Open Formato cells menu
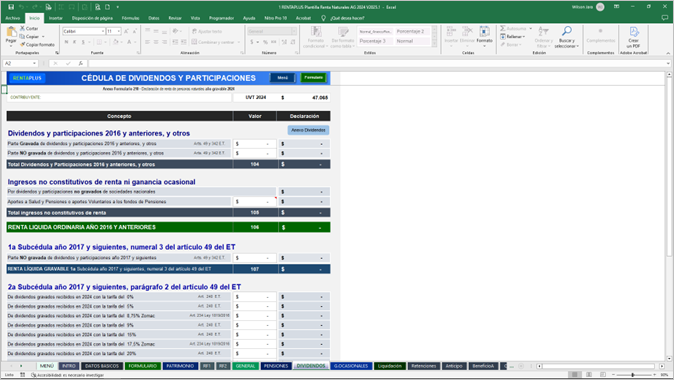Screen dimensions: 674x380 click(x=484, y=35)
